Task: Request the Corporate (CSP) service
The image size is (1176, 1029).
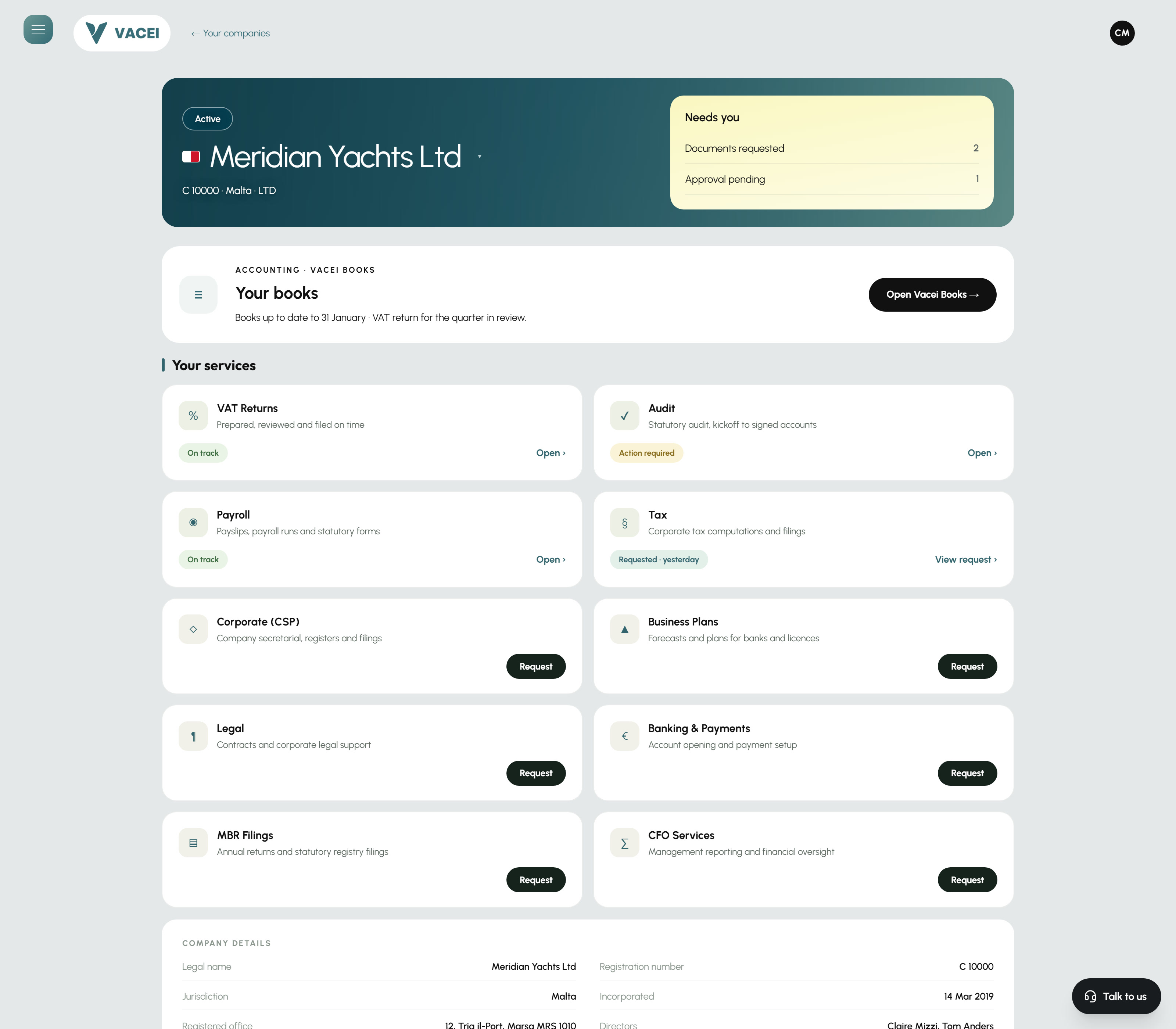Action: [x=536, y=666]
